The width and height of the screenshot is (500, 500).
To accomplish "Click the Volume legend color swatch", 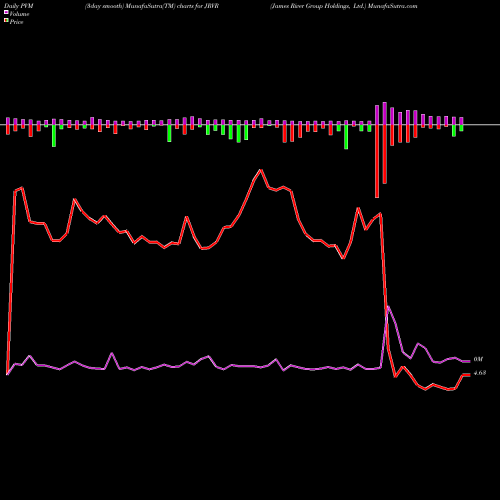I will point(6,13).
